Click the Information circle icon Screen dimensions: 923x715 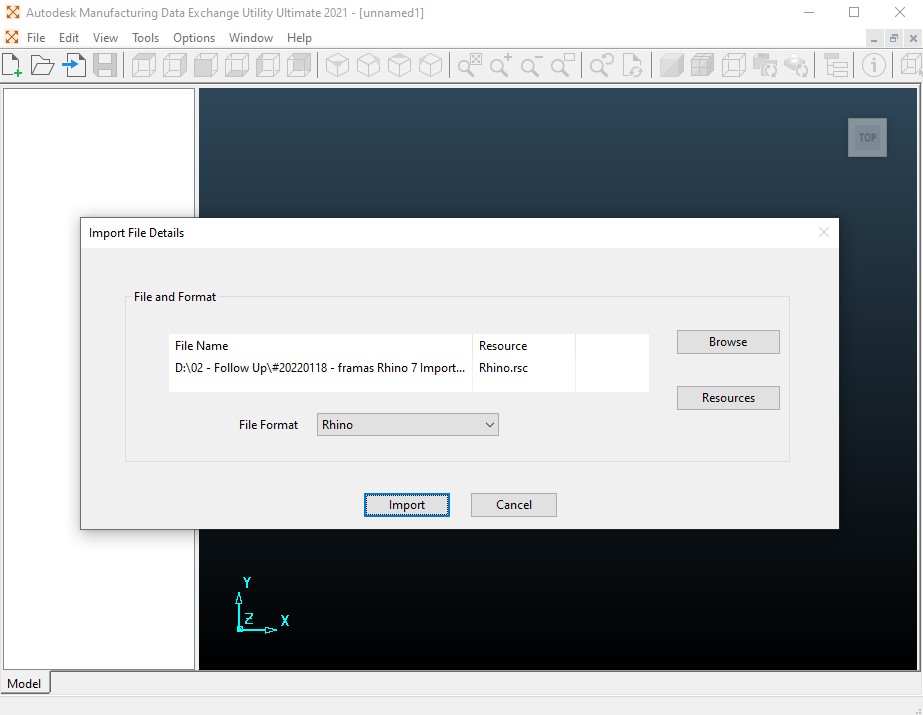[x=874, y=65]
